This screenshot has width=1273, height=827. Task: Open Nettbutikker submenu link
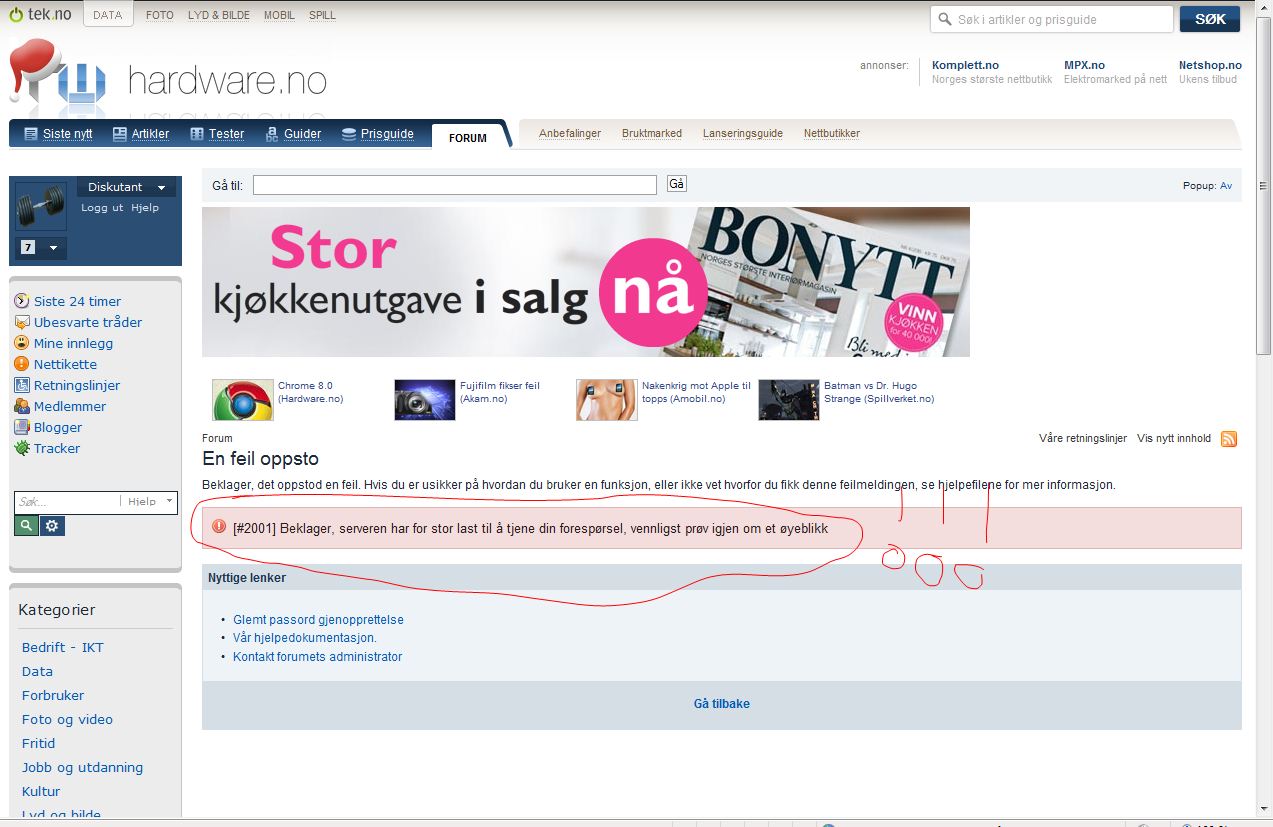(832, 133)
